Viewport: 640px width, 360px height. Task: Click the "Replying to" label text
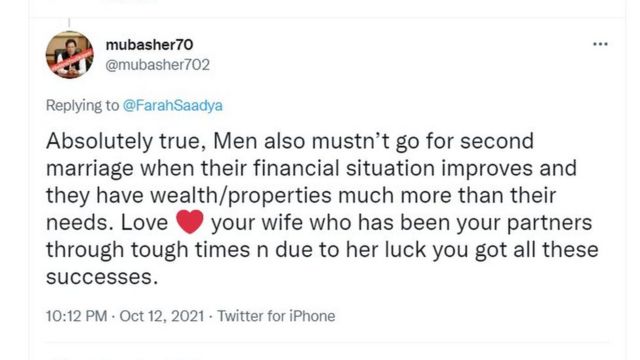point(82,106)
